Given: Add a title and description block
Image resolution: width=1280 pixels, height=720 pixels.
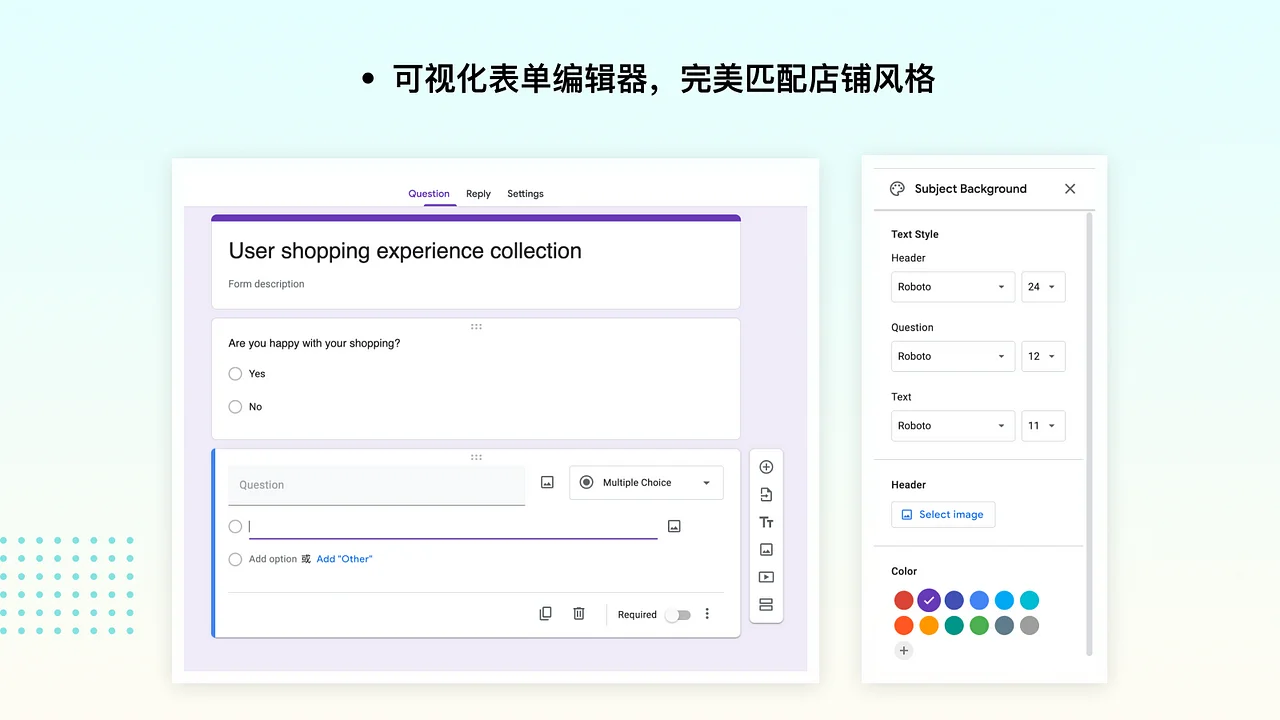Looking at the screenshot, I should point(766,522).
